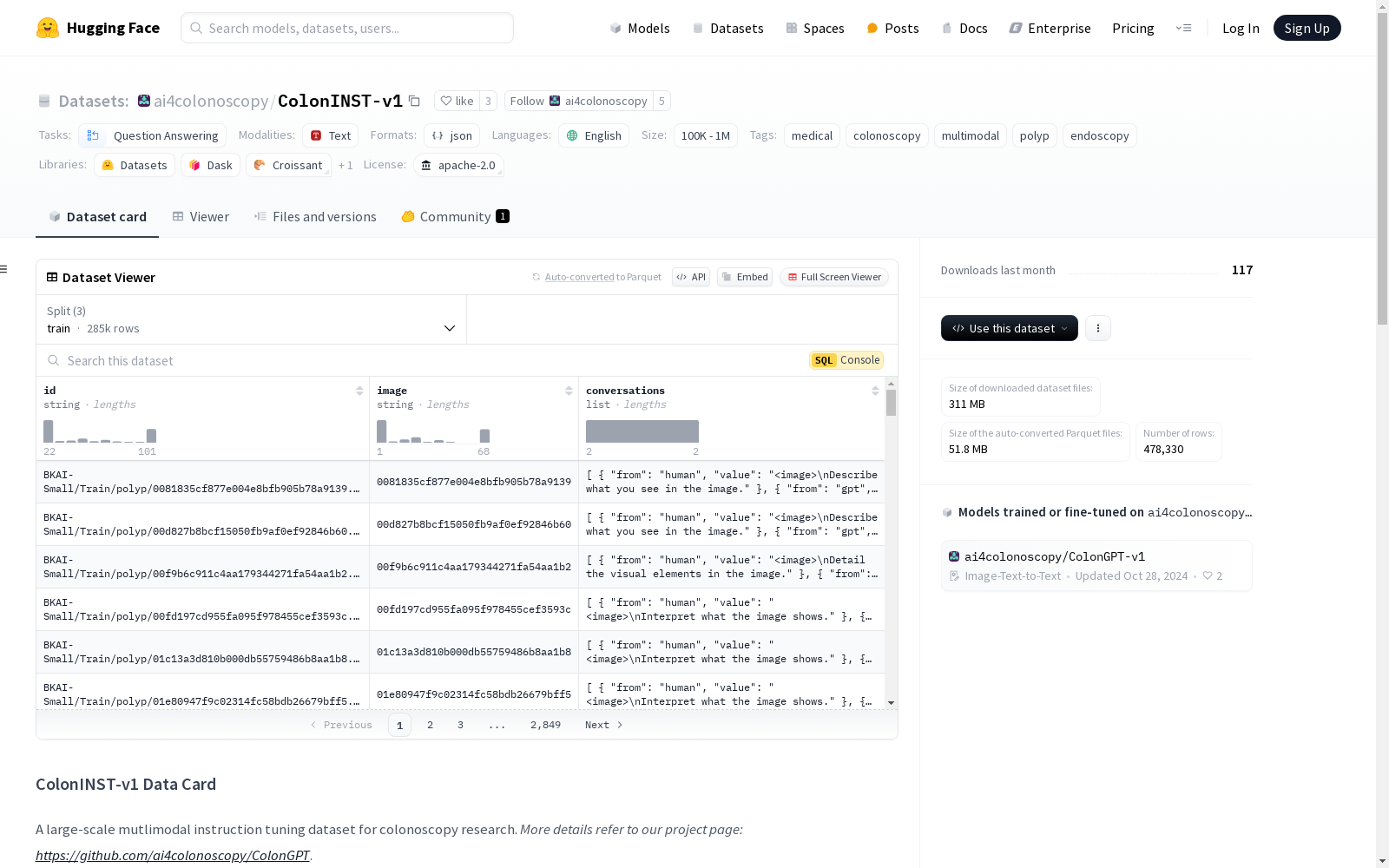Image resolution: width=1389 pixels, height=868 pixels.
Task: Click the image column lengths histogram
Action: pyautogui.click(x=433, y=431)
